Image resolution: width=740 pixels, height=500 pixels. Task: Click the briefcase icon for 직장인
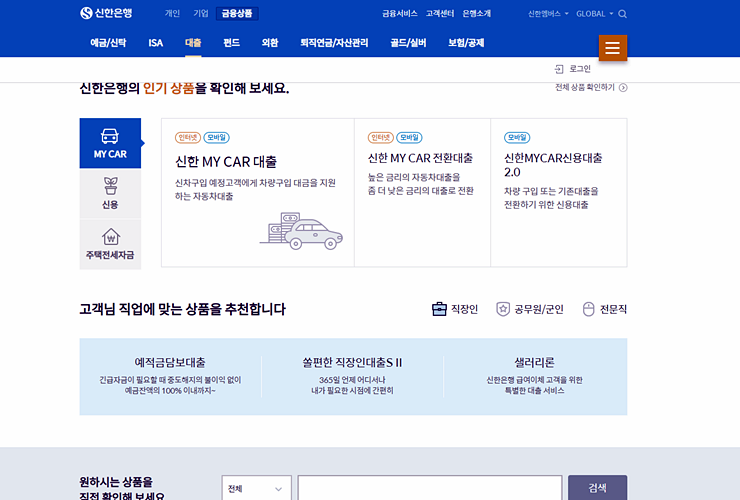coord(439,309)
